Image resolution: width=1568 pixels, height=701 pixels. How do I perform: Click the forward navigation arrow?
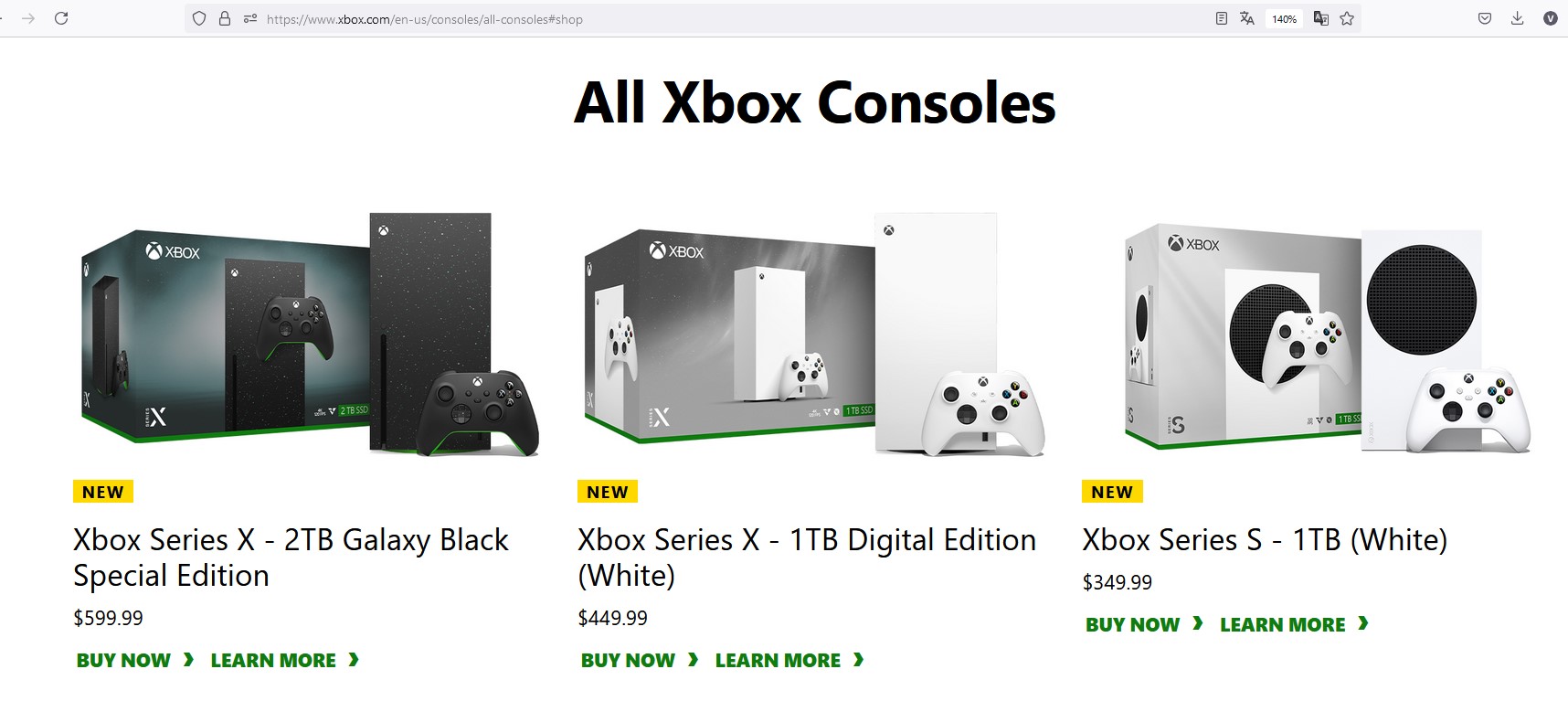[28, 18]
